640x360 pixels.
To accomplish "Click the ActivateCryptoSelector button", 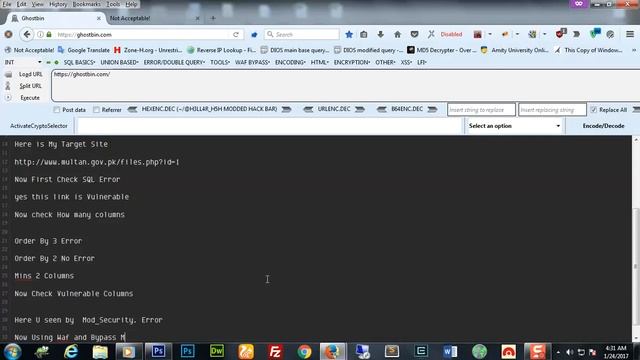I will point(39,126).
